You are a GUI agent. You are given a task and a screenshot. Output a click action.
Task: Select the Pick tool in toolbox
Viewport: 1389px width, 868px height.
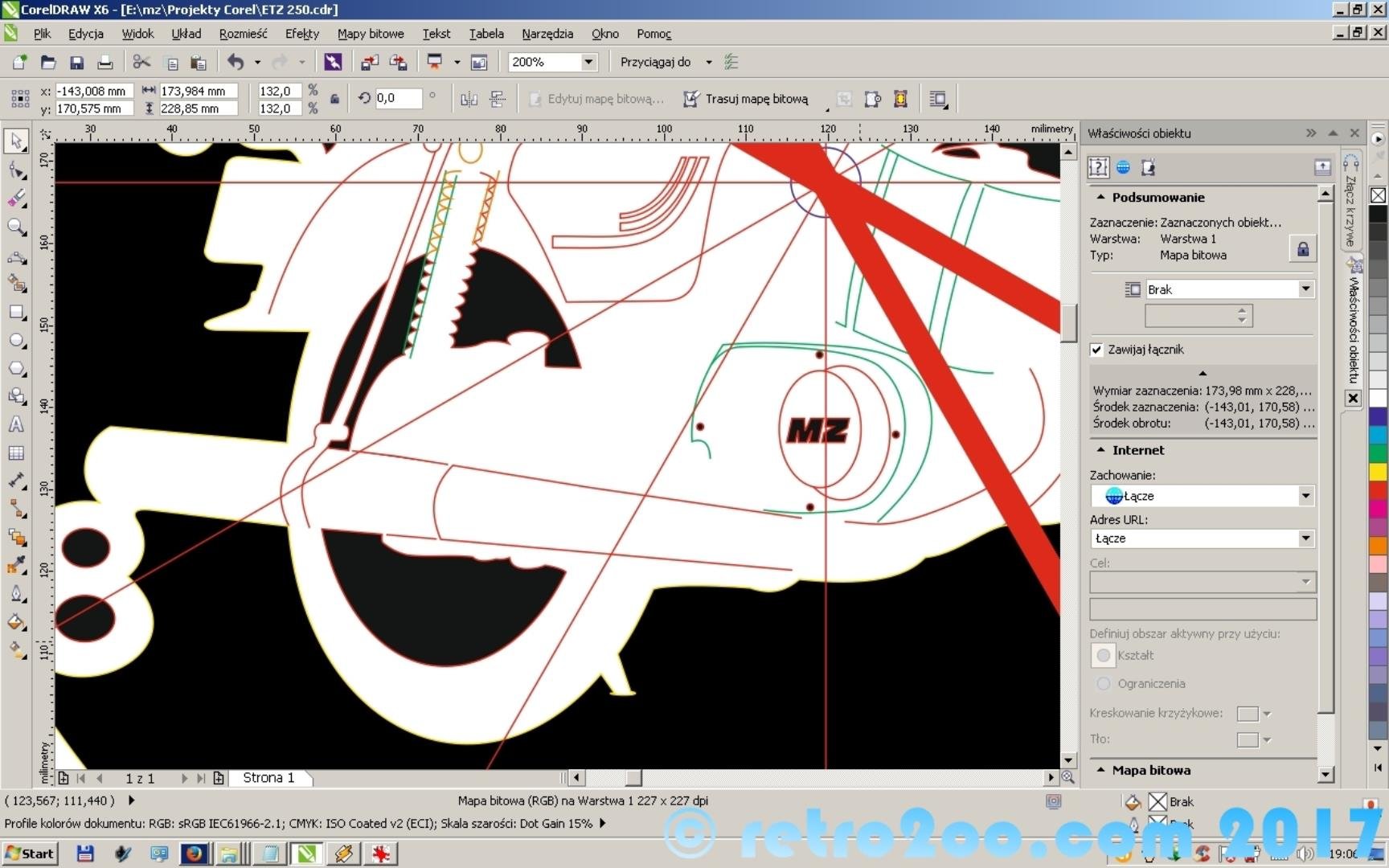click(16, 141)
